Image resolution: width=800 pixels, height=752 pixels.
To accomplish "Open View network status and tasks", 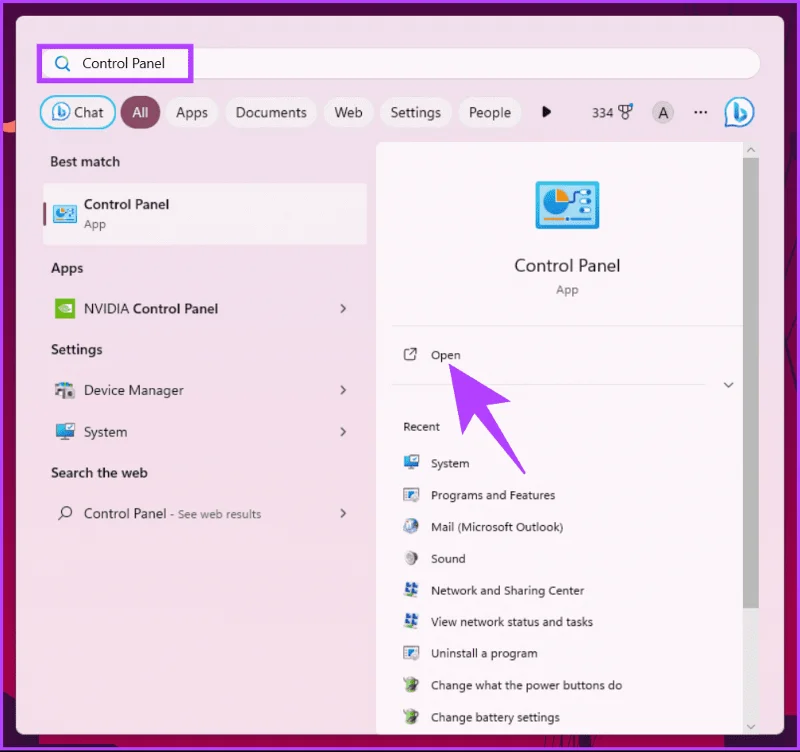I will (x=512, y=621).
